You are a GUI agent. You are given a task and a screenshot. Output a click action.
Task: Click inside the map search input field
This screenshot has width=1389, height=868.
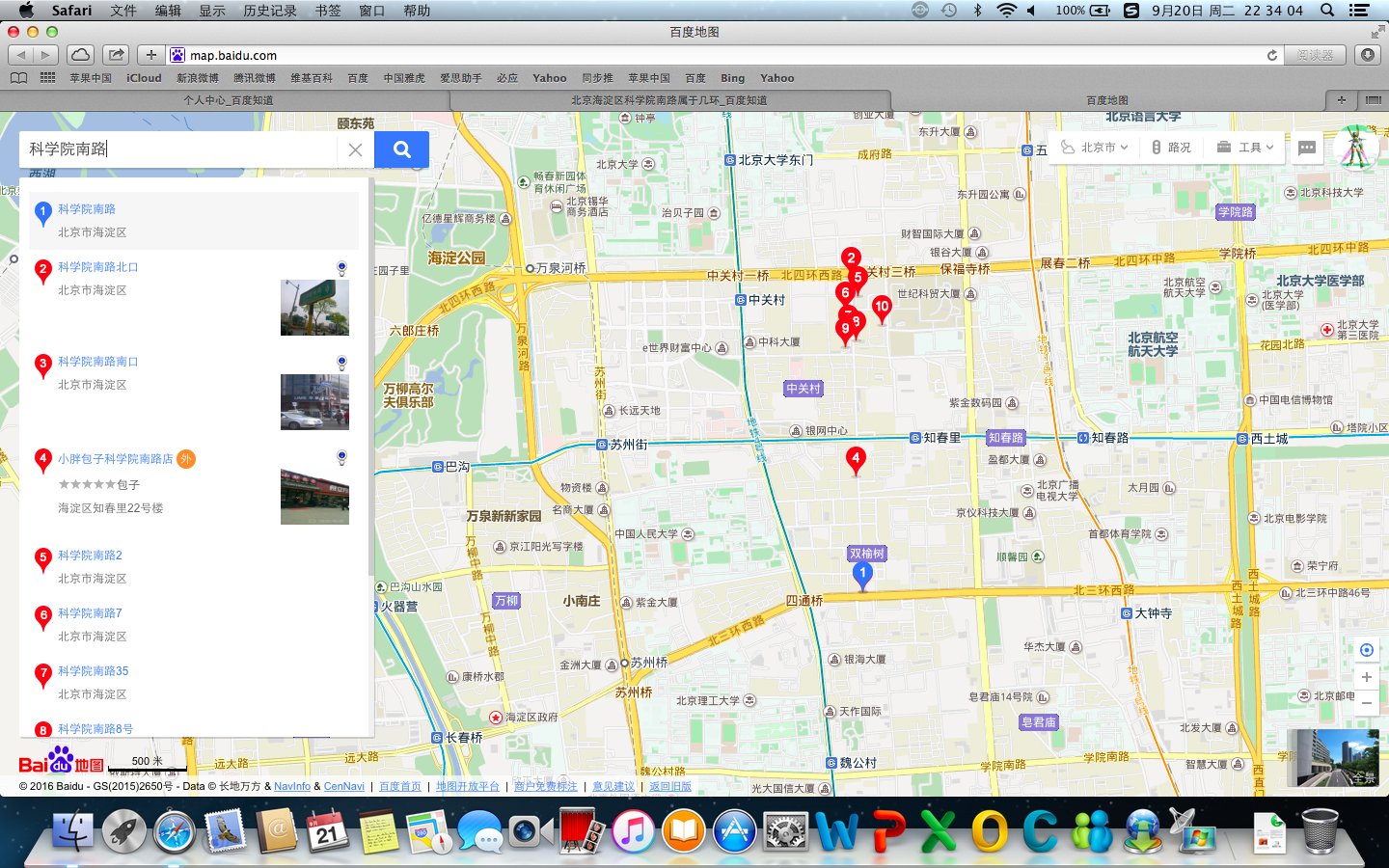pos(178,149)
